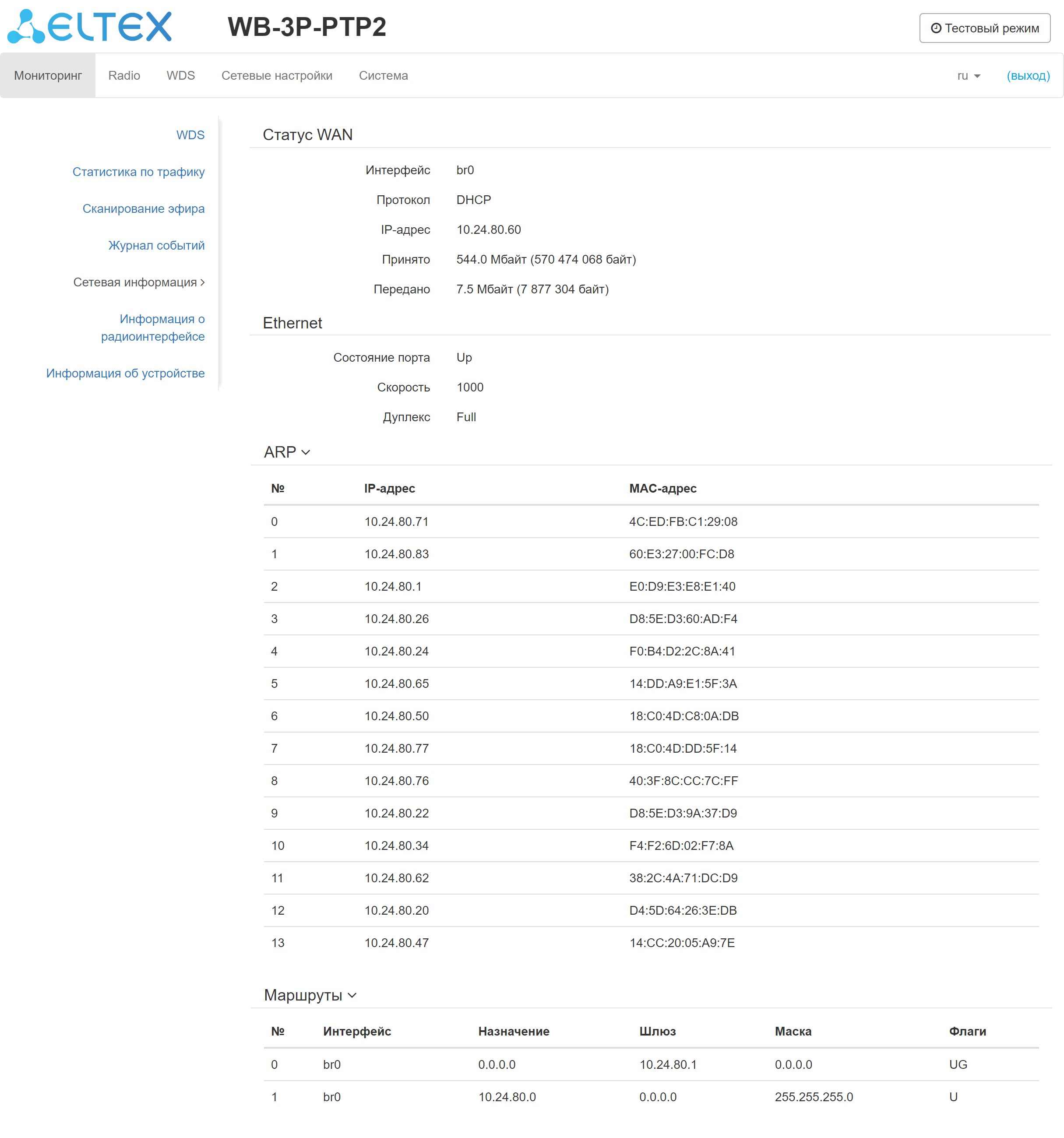Open WDS link in the sidebar

[x=190, y=135]
